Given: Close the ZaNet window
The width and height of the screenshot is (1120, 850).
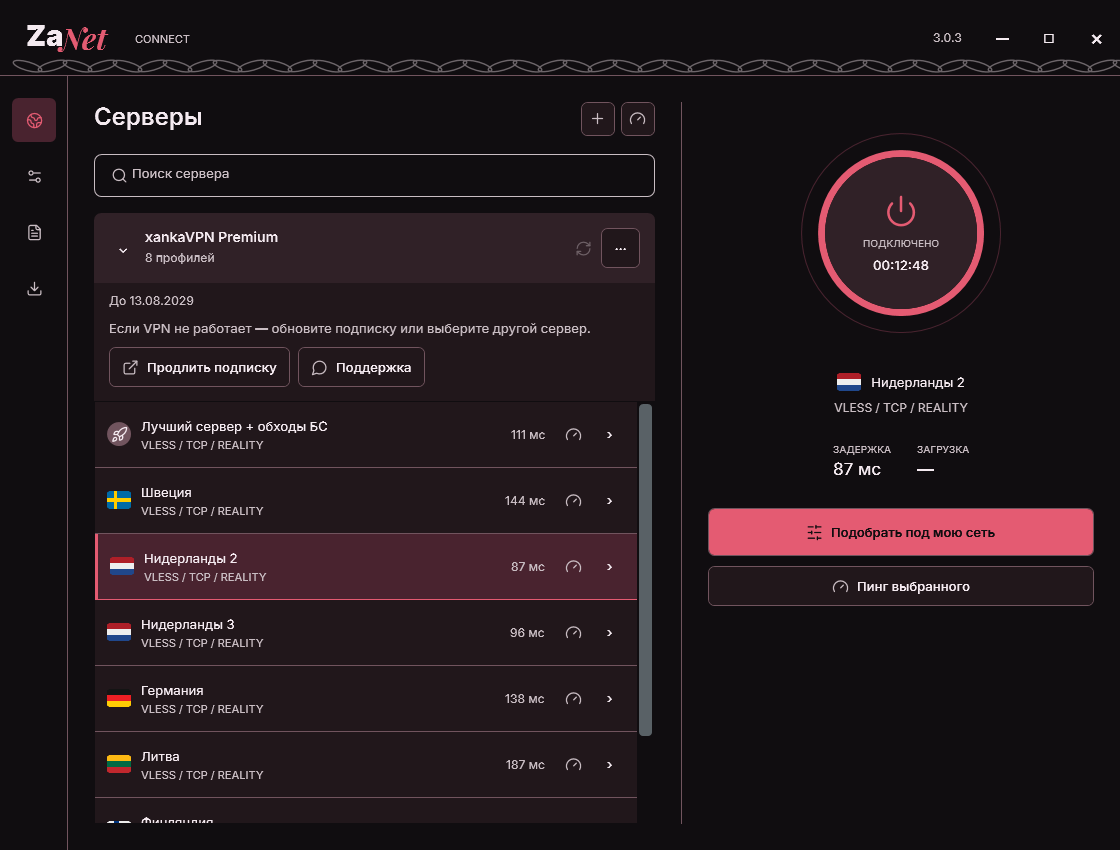Looking at the screenshot, I should click(x=1096, y=39).
